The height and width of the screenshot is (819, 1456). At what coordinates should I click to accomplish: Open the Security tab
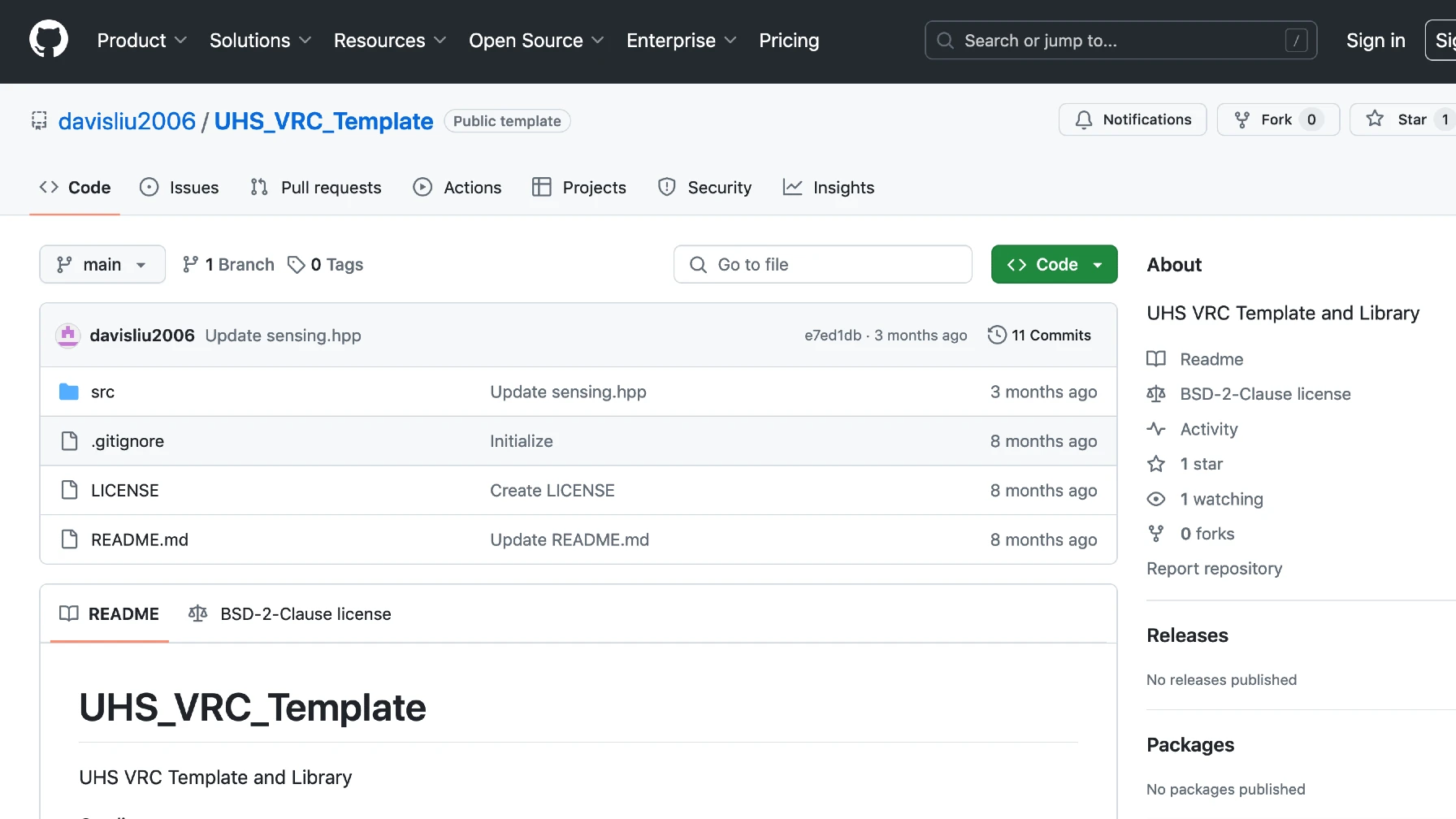click(704, 188)
